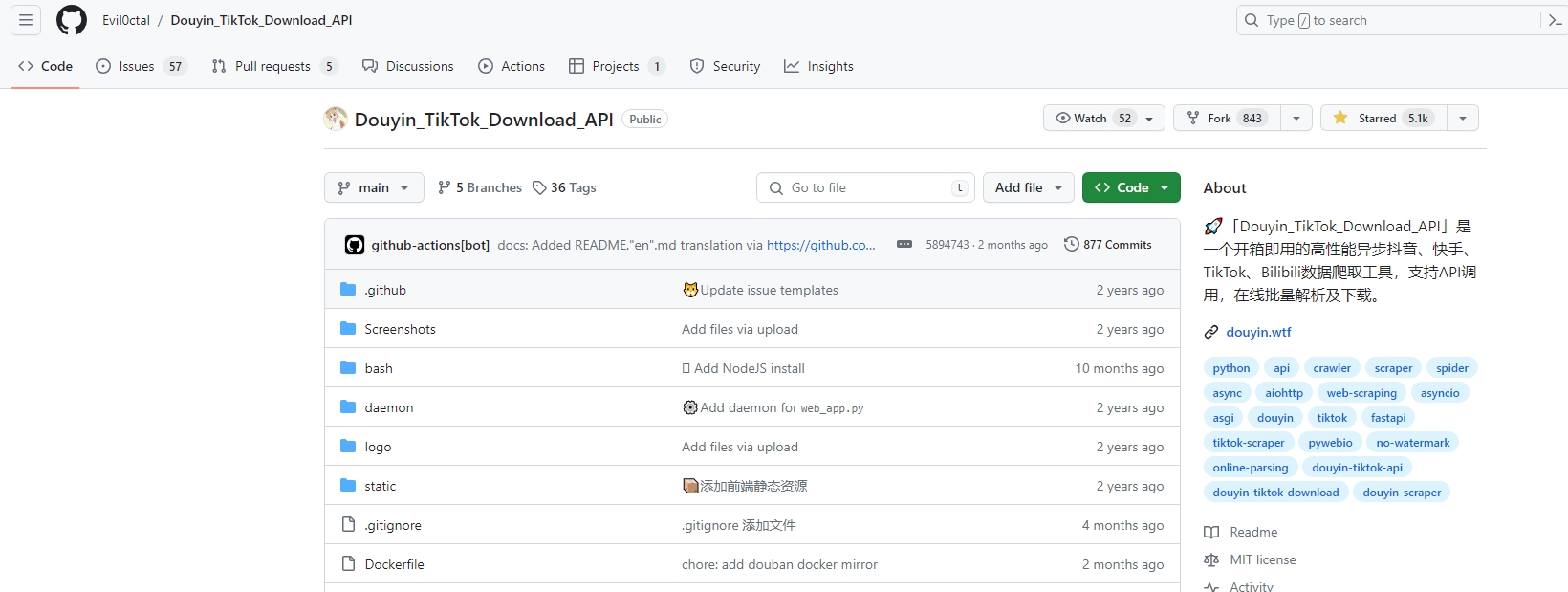1568x592 pixels.
Task: Click the Dockerfile file icon
Action: coord(349,564)
